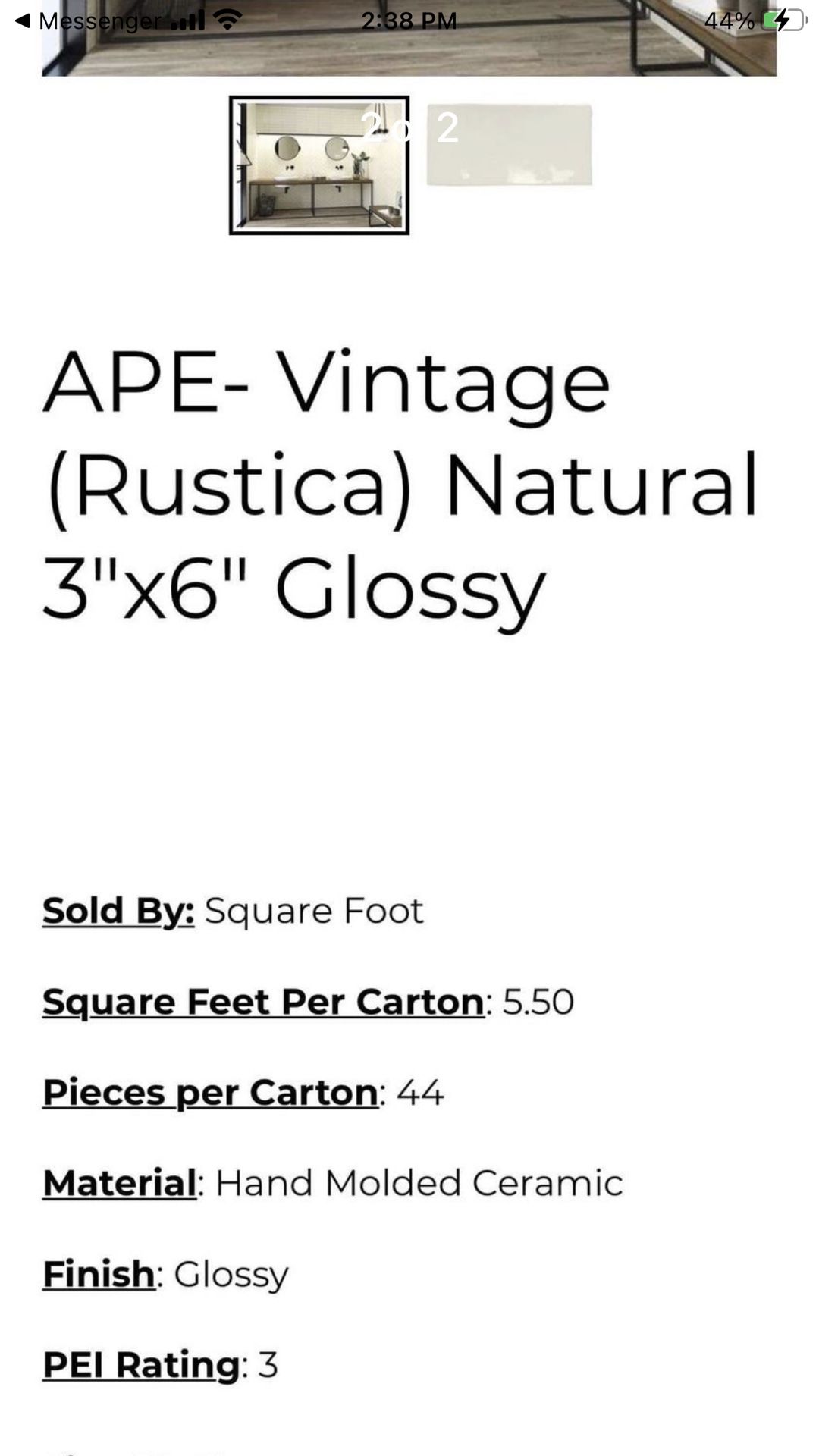Viewport: 819px width, 1456px height.
Task: Tap the 5.50 carton square feet value
Action: (538, 1002)
